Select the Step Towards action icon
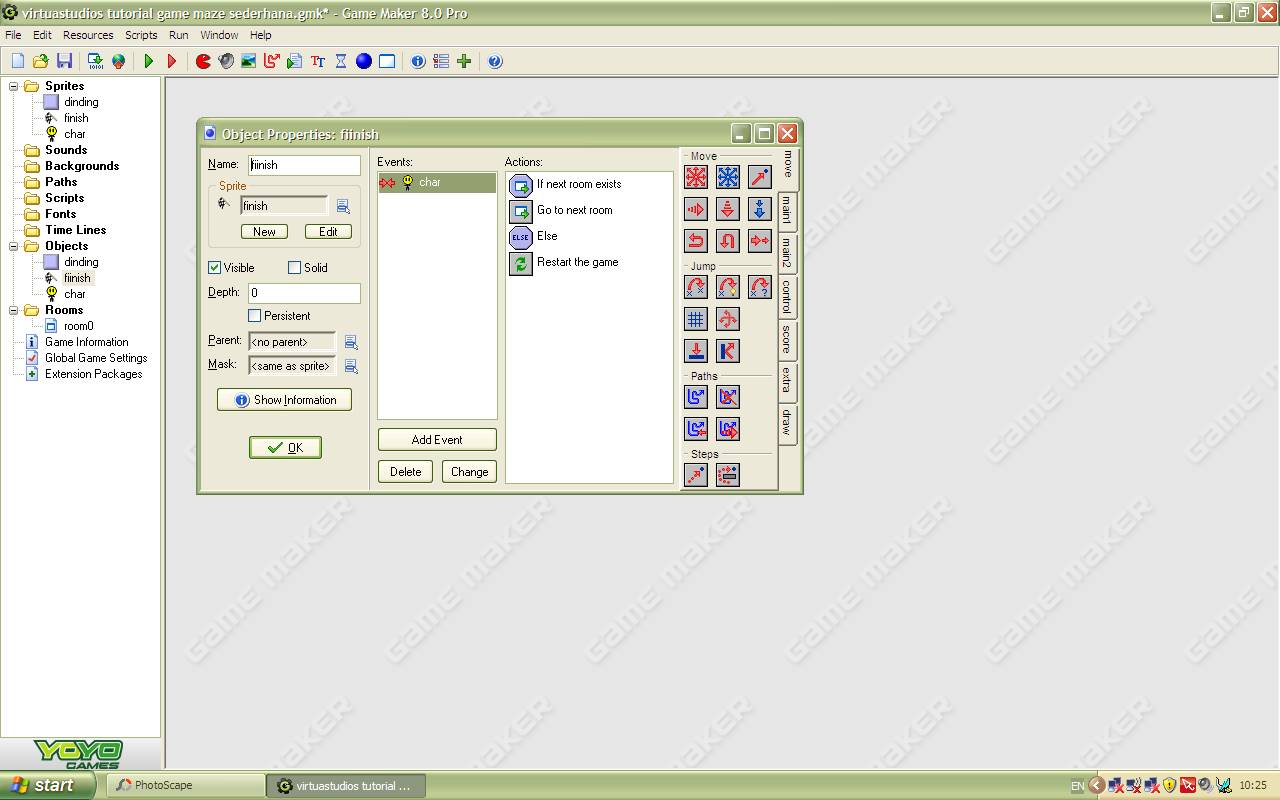The image size is (1280, 800). [x=696, y=475]
